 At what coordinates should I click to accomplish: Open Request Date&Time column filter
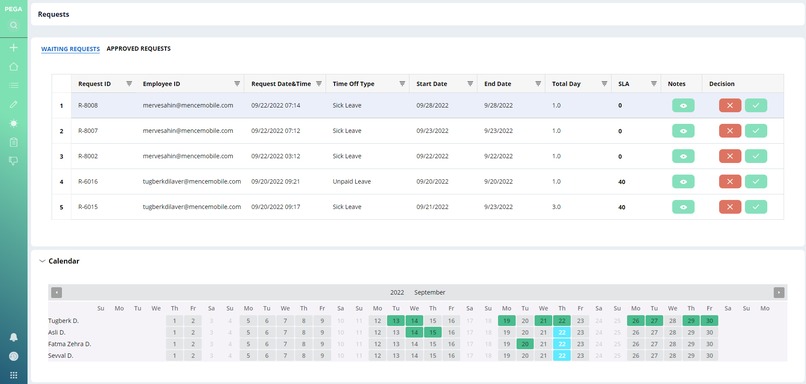(x=319, y=84)
